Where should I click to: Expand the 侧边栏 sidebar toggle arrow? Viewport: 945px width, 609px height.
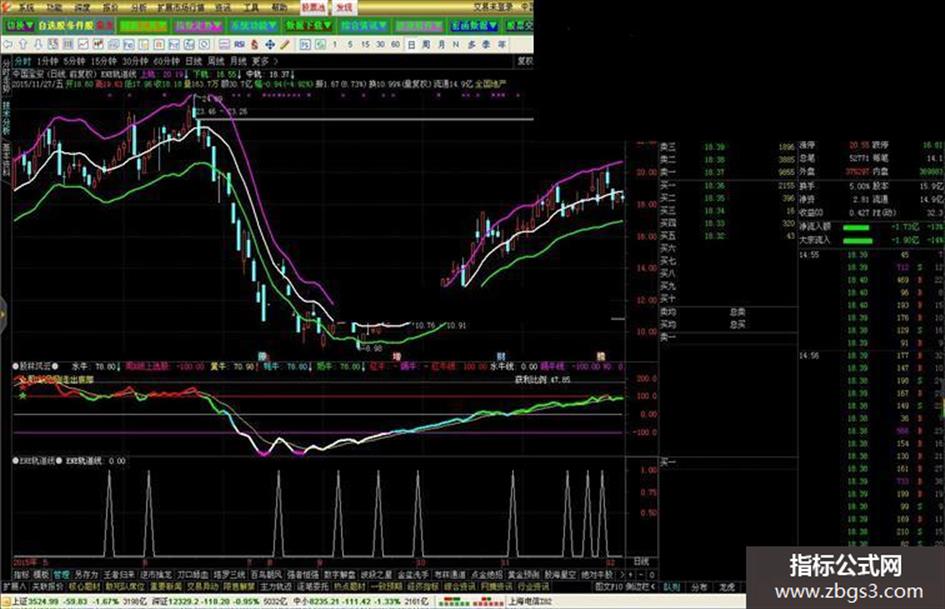pyautogui.click(x=642, y=586)
